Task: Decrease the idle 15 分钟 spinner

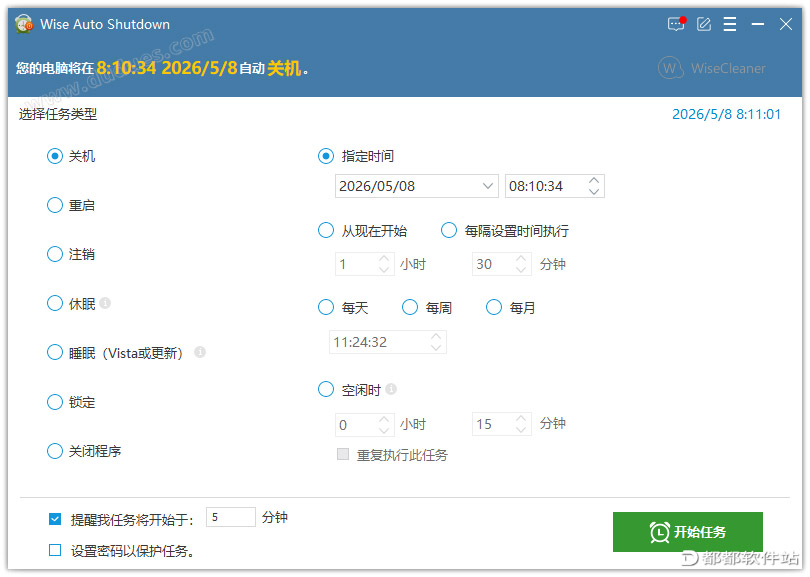Action: tap(521, 430)
